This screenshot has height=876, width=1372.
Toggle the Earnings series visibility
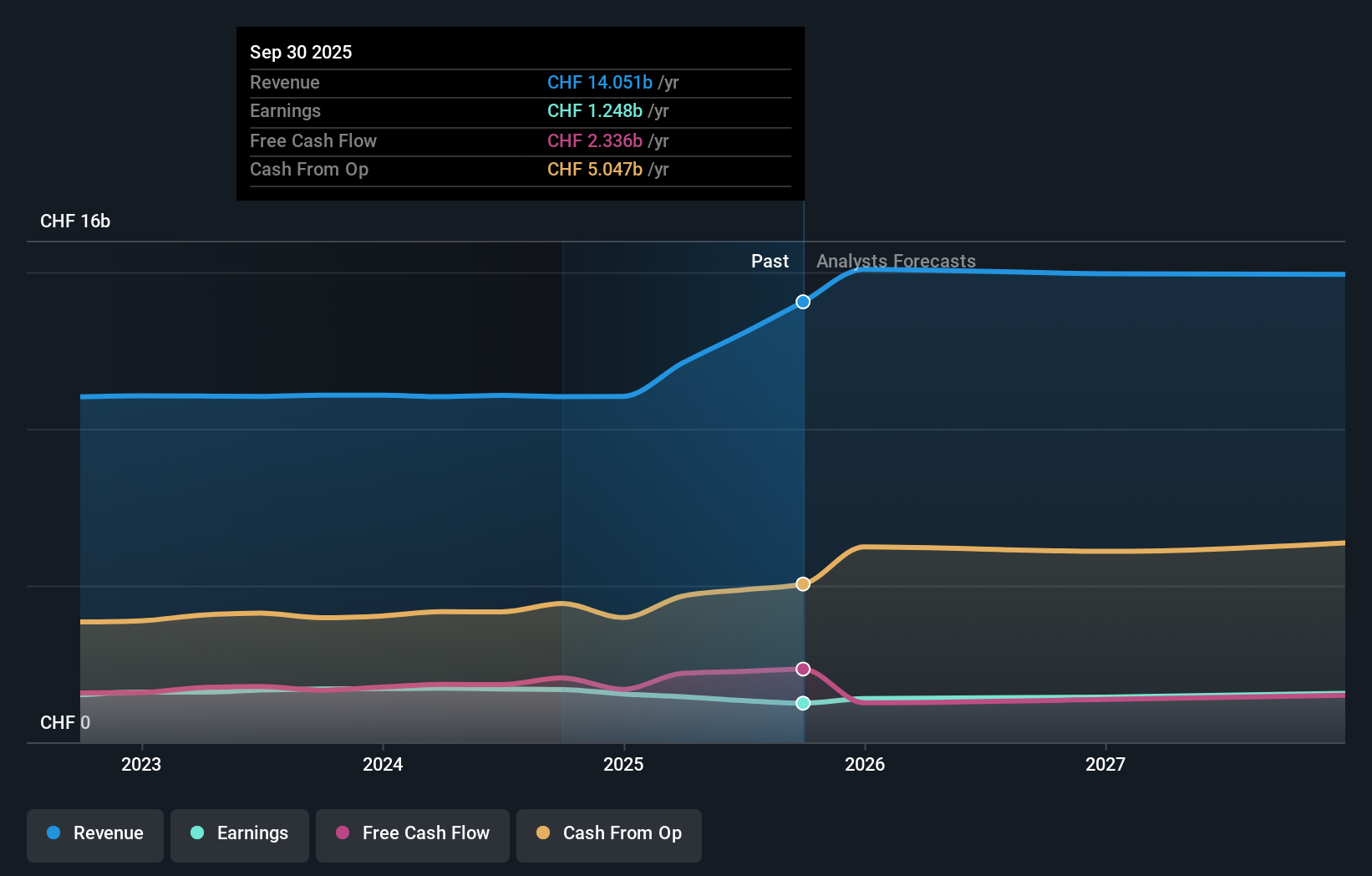(240, 835)
